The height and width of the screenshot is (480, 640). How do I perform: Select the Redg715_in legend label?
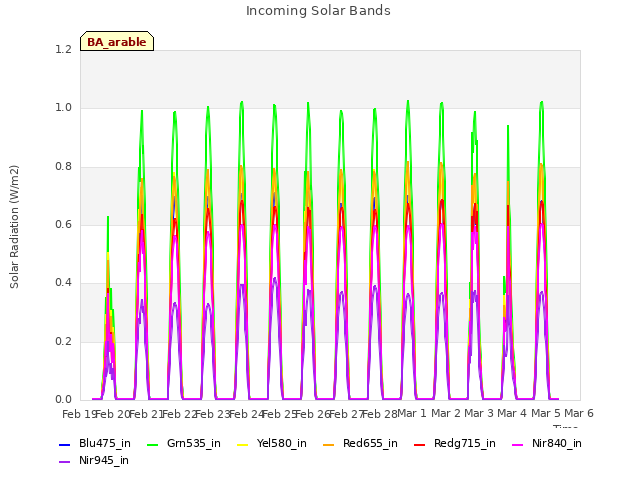click(x=464, y=443)
